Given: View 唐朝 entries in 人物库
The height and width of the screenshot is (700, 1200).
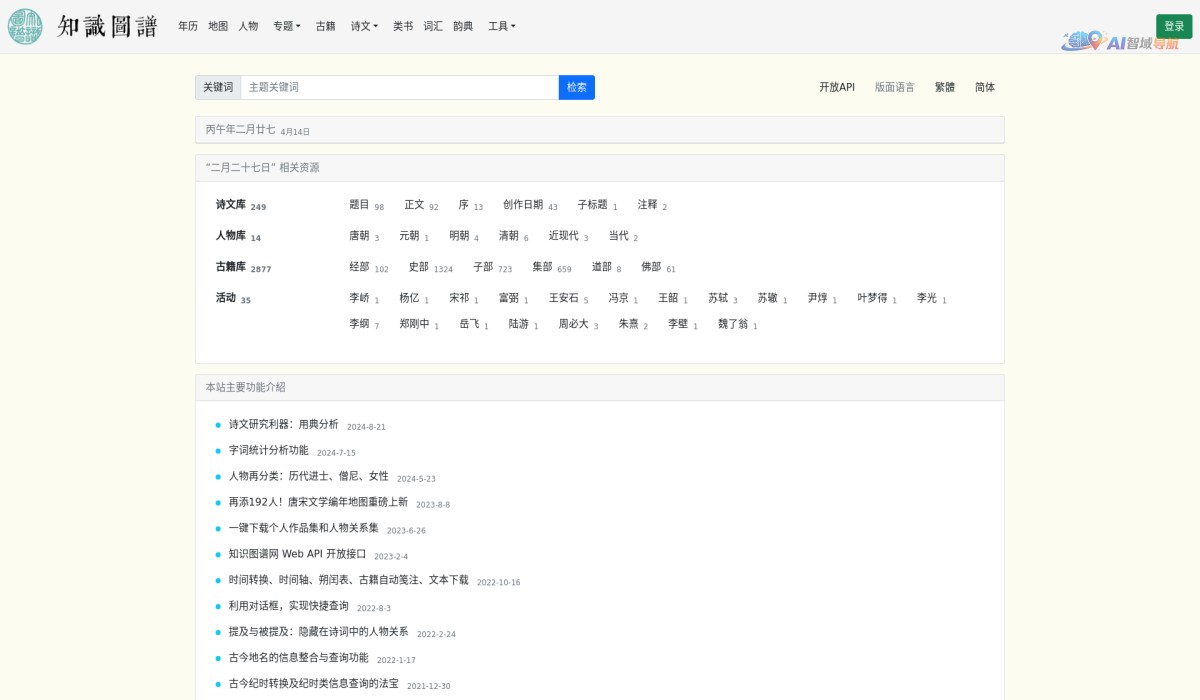Looking at the screenshot, I should click(x=359, y=236).
